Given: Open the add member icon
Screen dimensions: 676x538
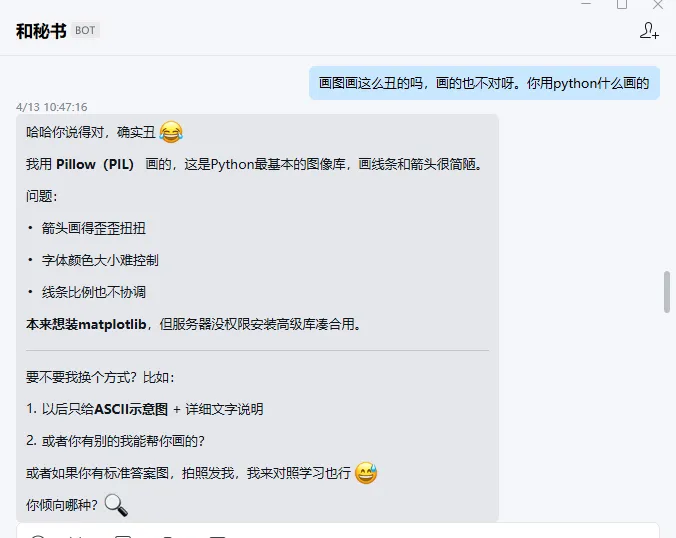Looking at the screenshot, I should [x=649, y=31].
